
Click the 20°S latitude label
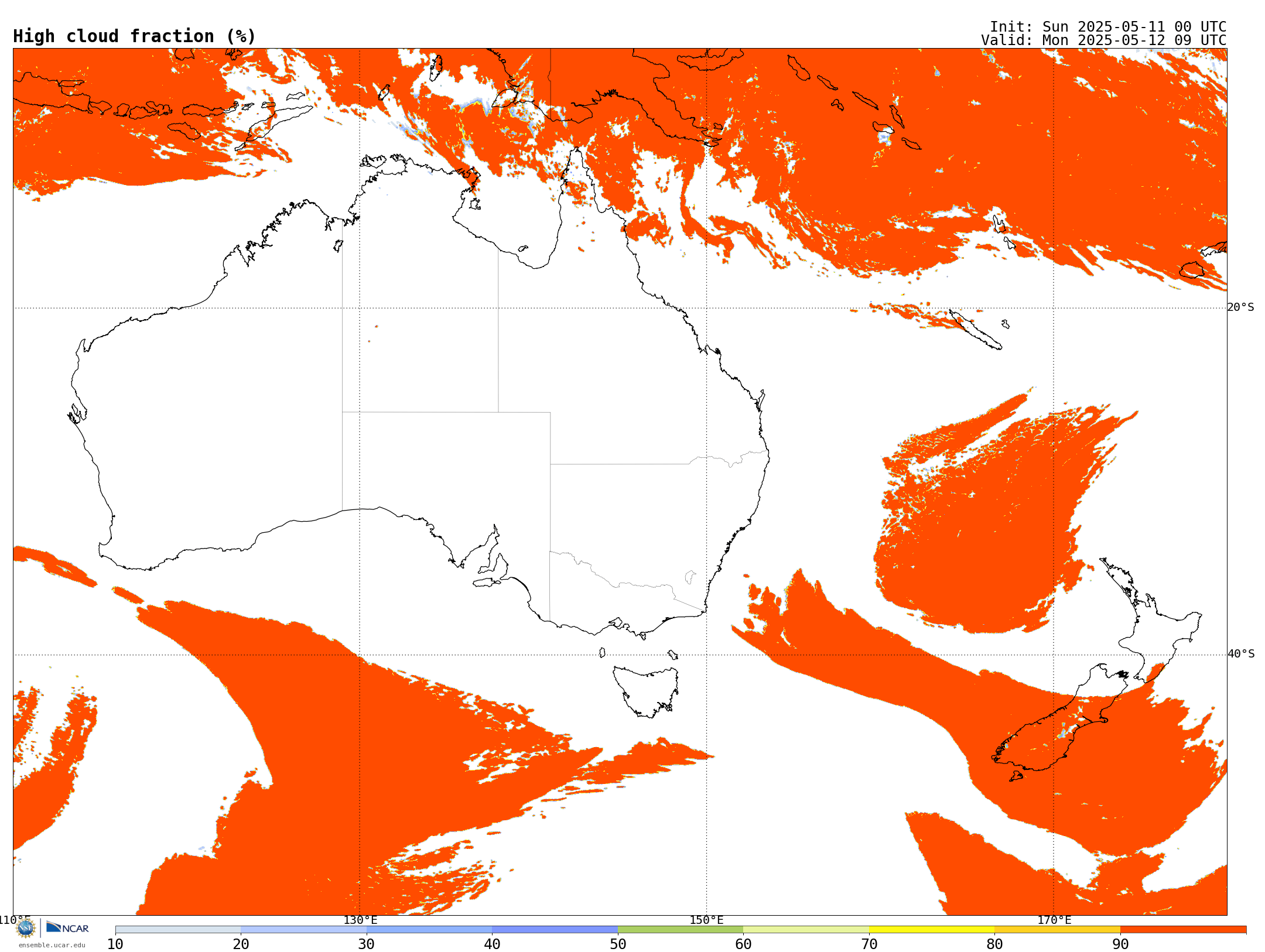coord(1240,307)
